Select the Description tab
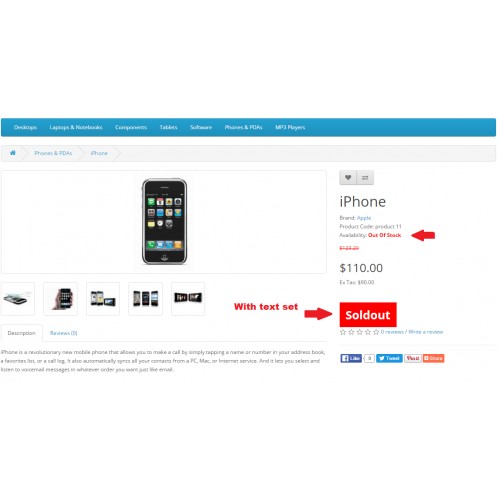This screenshot has width=500, height=500. click(21, 333)
